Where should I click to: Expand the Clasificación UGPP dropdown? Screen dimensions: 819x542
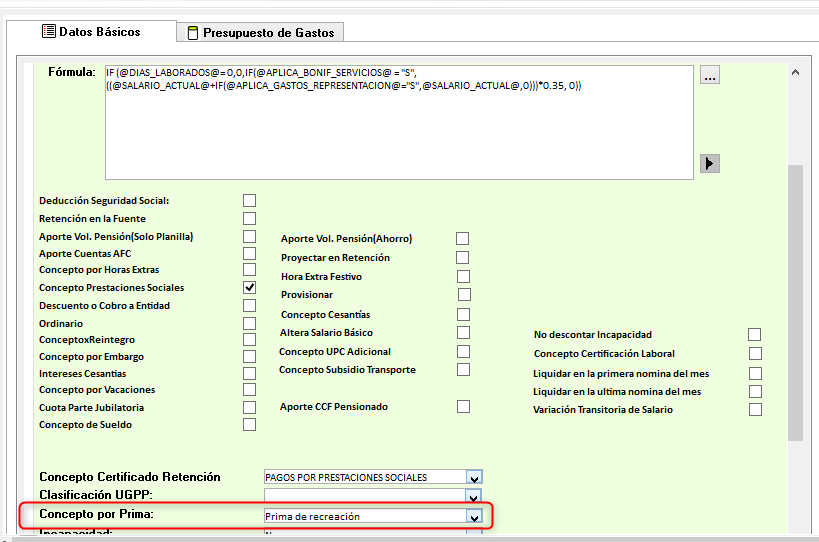click(x=474, y=495)
